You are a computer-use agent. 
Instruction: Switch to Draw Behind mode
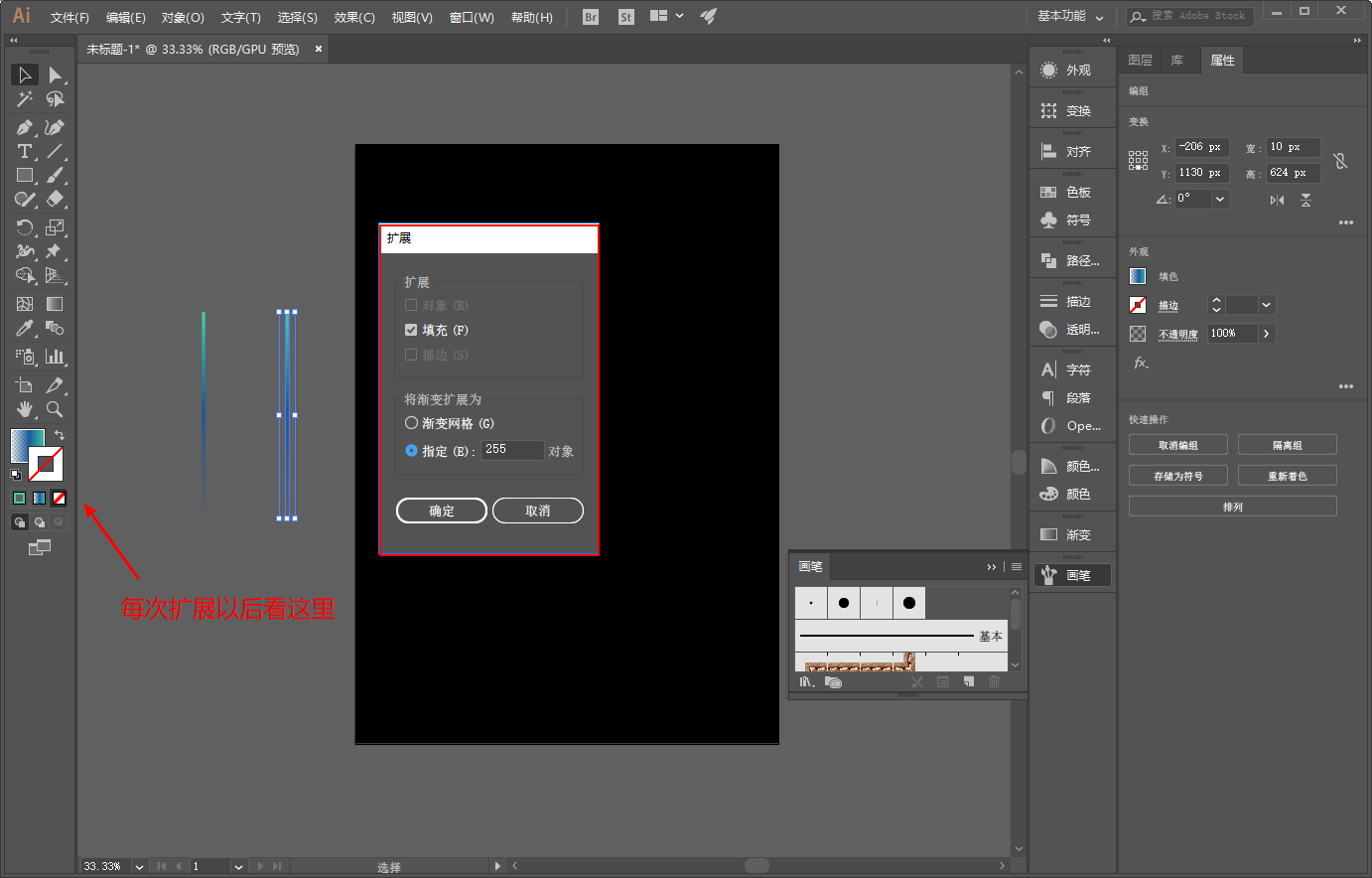pyautogui.click(x=39, y=521)
